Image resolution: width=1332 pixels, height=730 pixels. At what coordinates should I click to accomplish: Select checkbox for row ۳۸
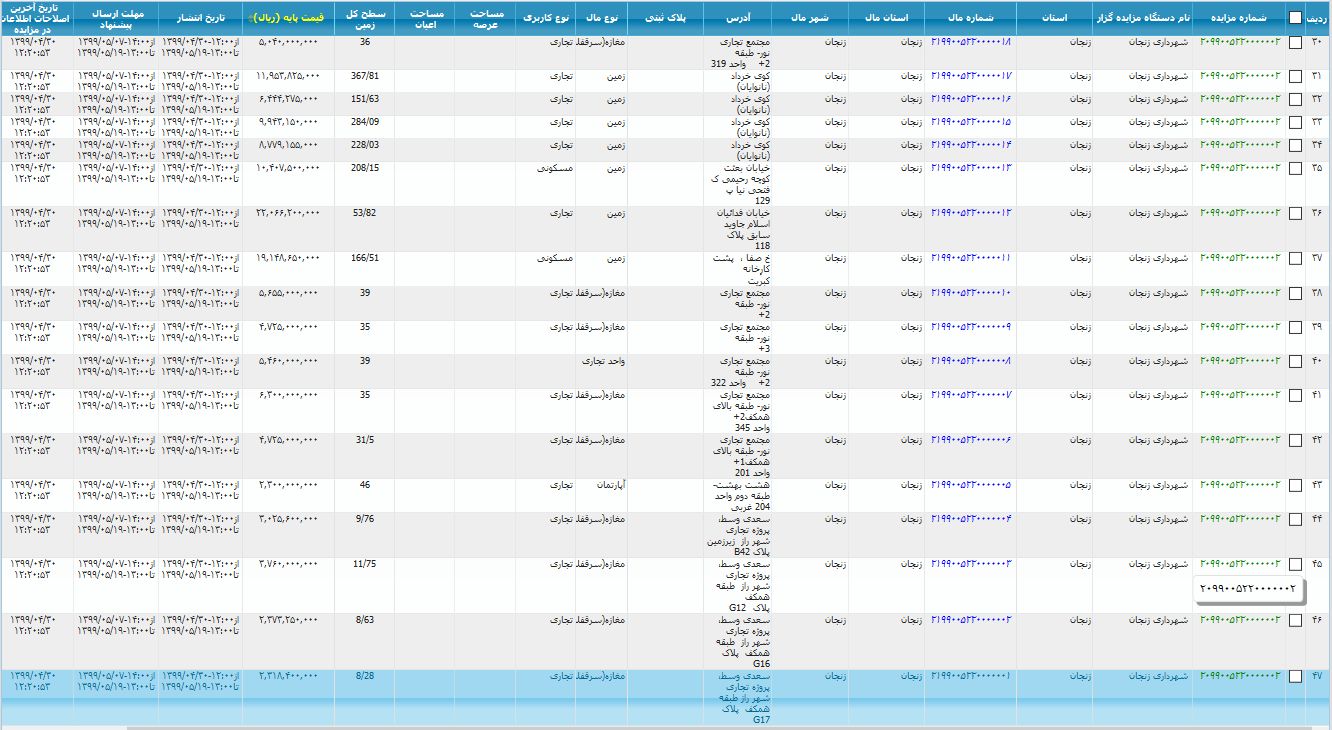[x=1295, y=294]
